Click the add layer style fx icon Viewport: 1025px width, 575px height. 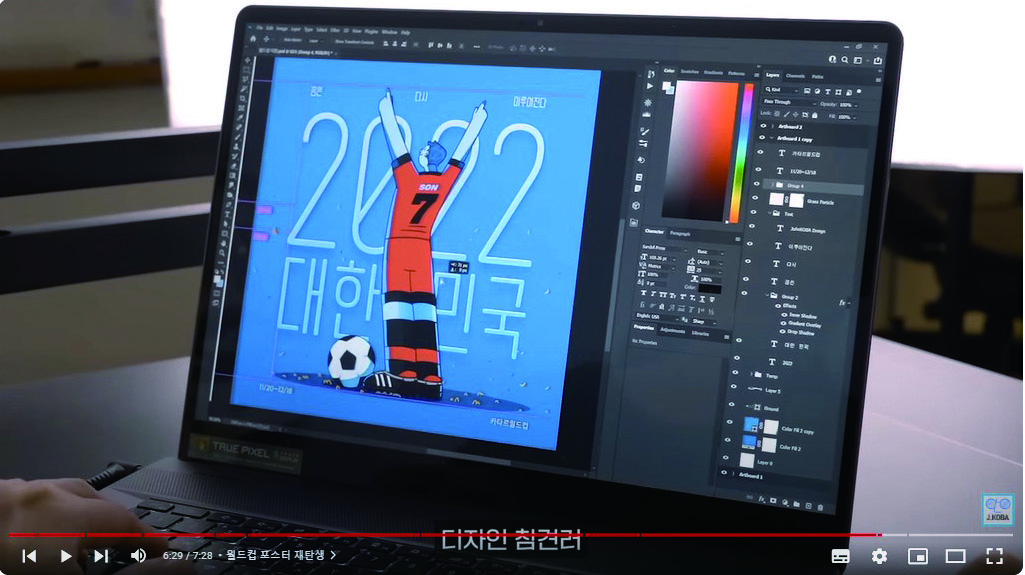coord(762,500)
